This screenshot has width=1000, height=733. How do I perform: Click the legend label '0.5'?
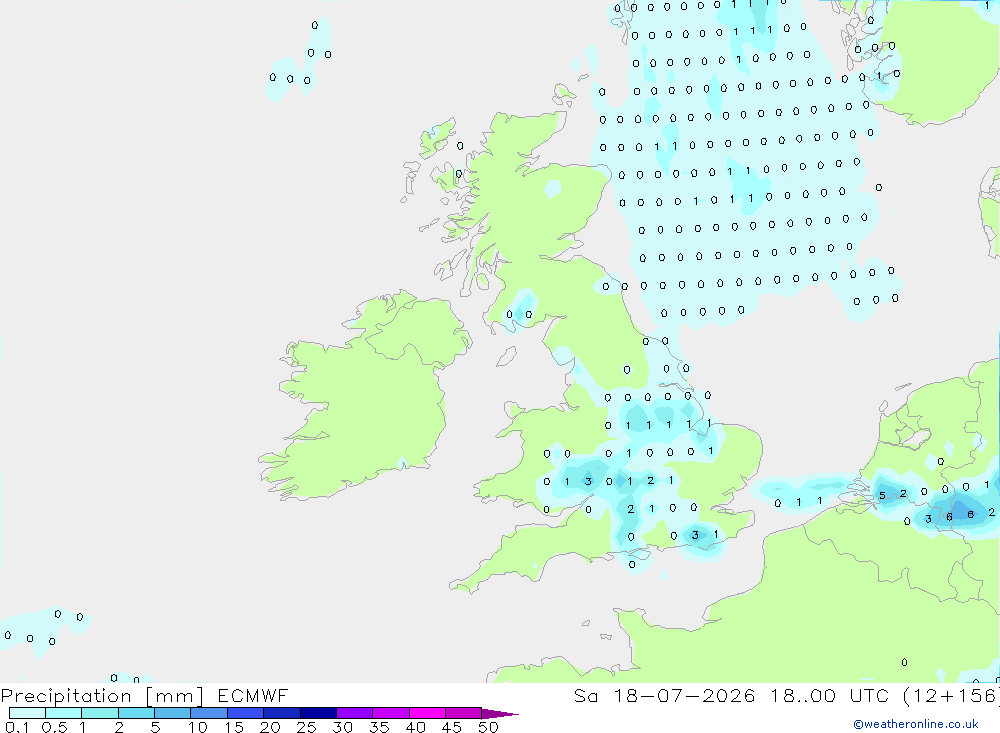click(54, 727)
